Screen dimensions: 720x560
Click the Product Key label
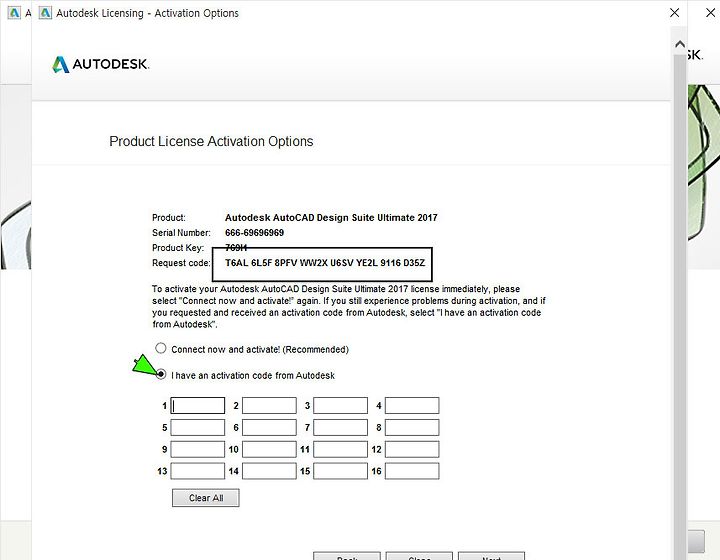point(178,248)
